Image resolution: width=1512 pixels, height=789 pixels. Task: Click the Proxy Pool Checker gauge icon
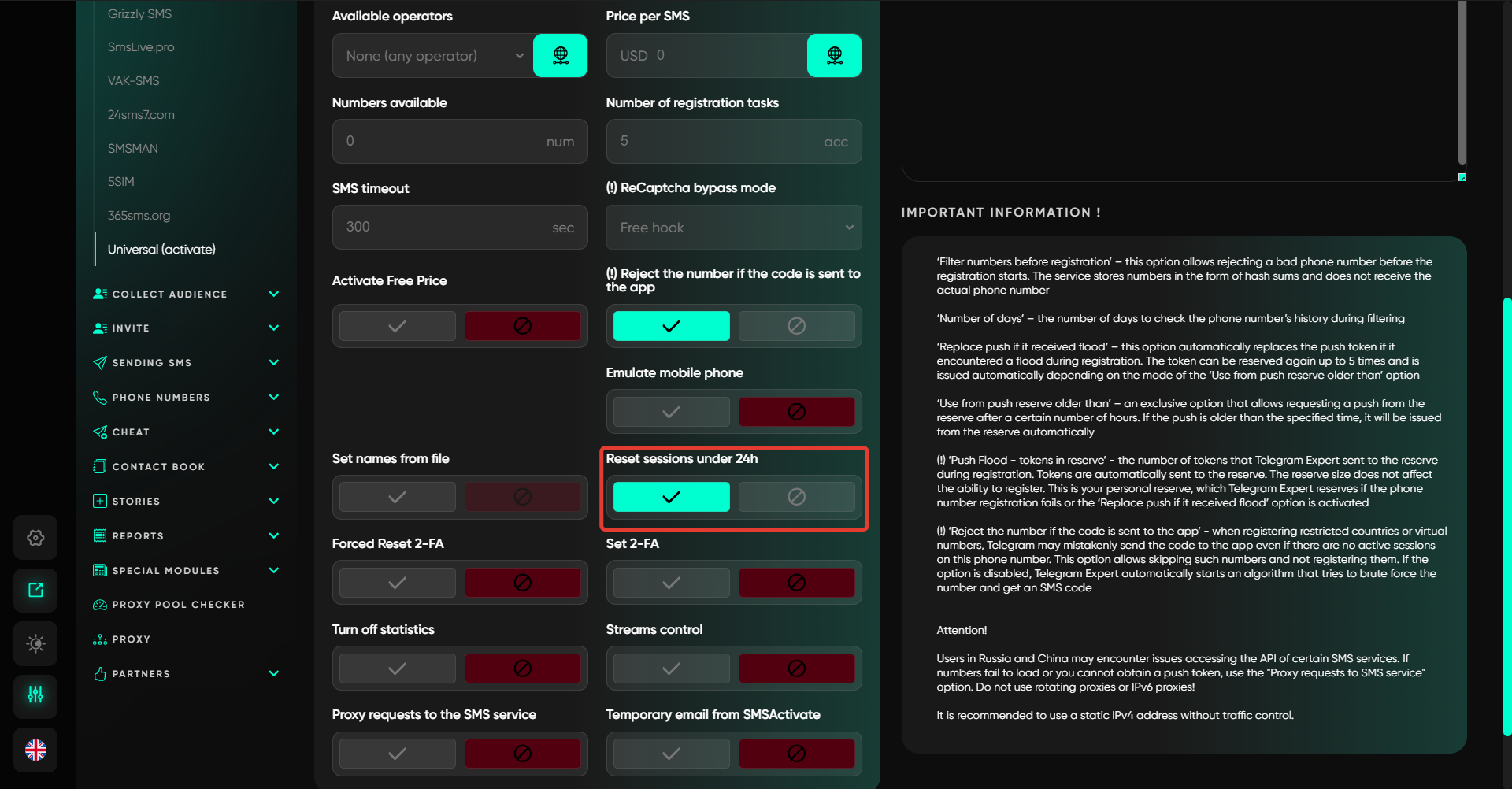click(x=100, y=605)
